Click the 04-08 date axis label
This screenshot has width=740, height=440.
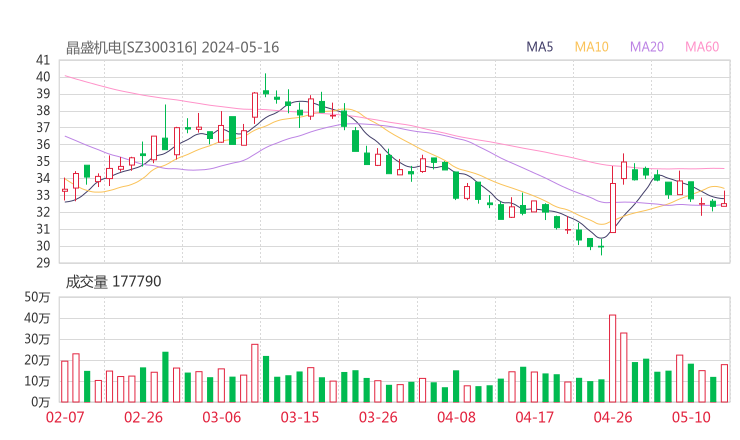coord(456,417)
